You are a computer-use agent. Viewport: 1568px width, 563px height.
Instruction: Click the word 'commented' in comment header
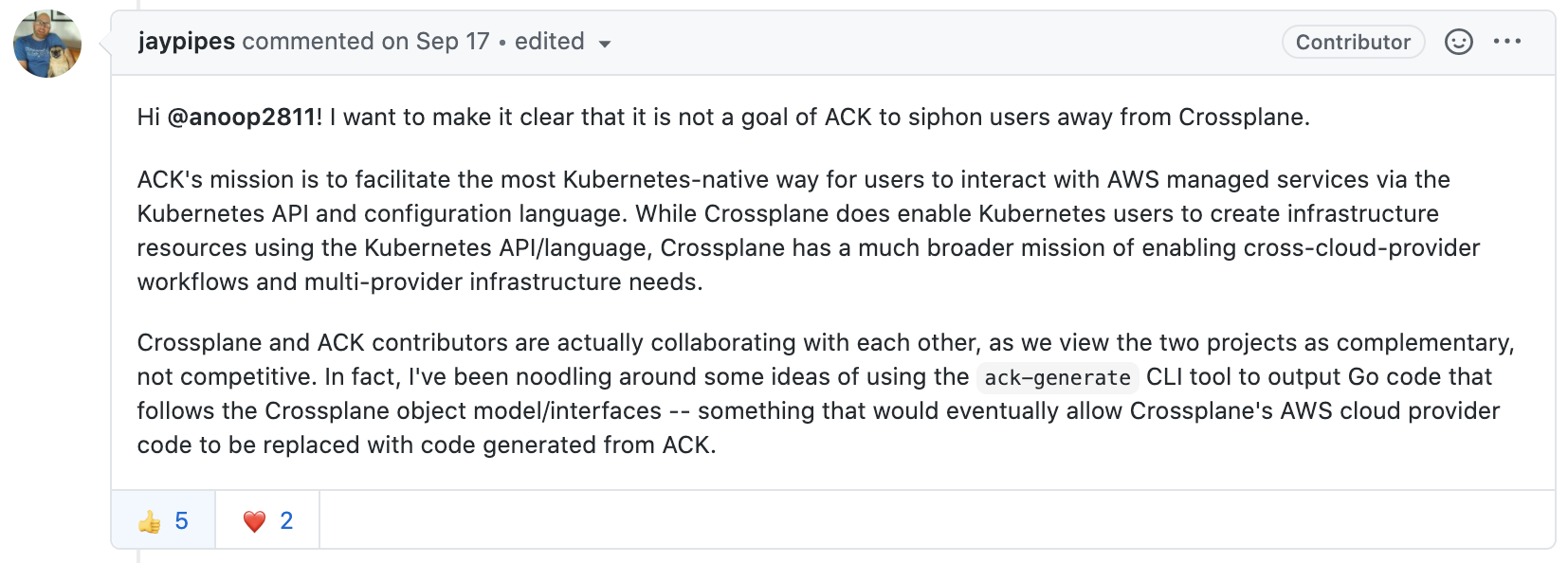pos(308,42)
